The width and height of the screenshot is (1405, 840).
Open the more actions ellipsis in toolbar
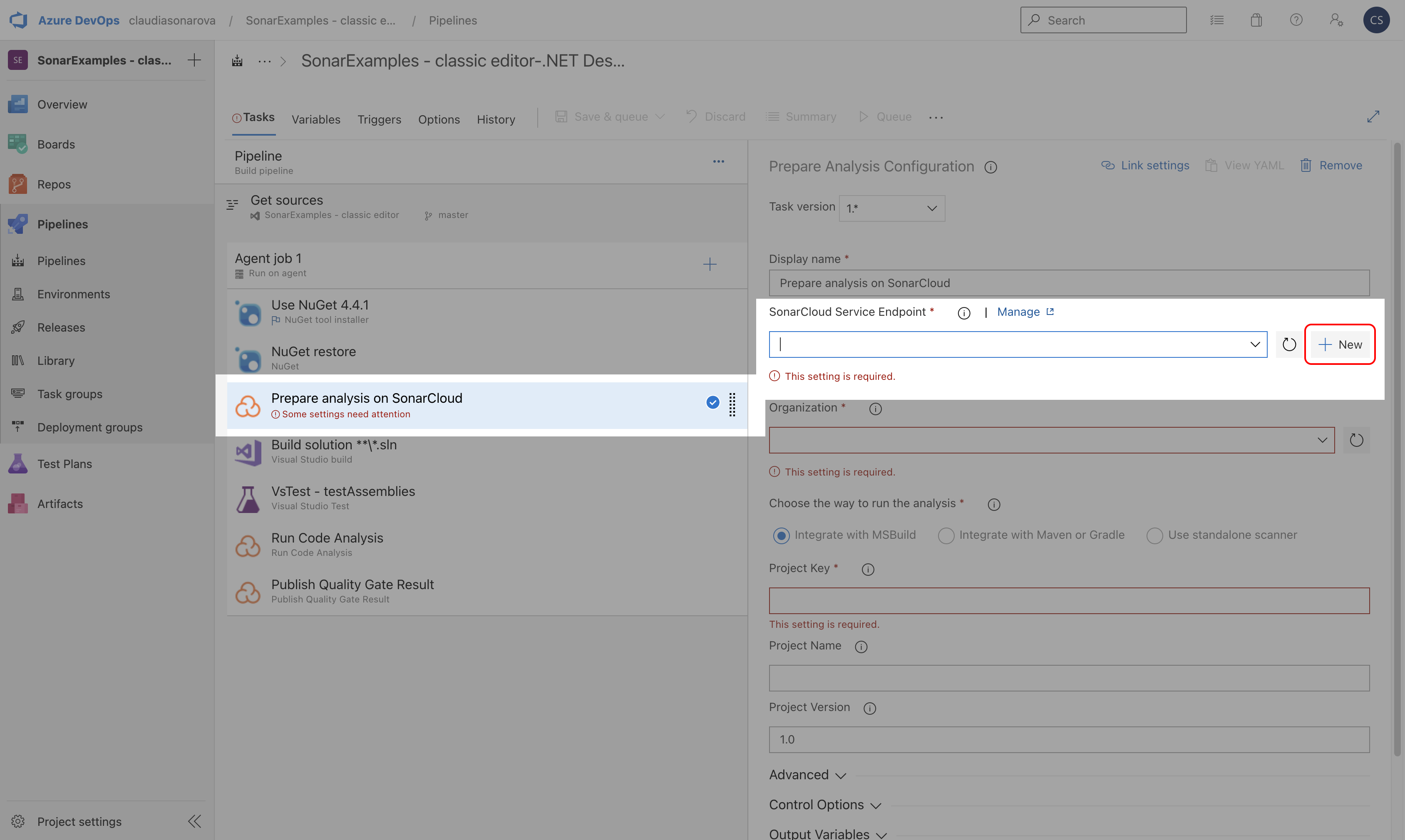coord(936,117)
